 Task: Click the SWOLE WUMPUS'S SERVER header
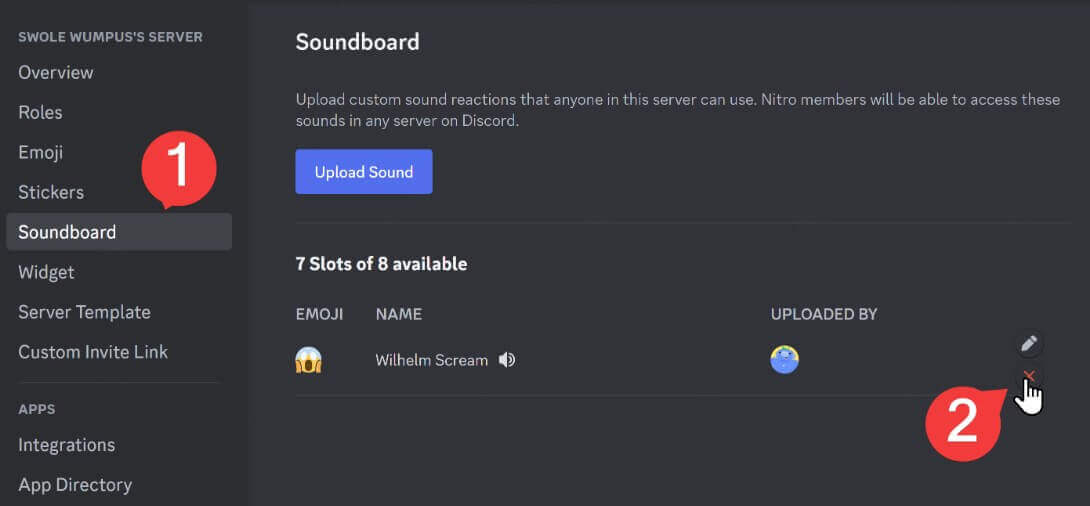(111, 37)
